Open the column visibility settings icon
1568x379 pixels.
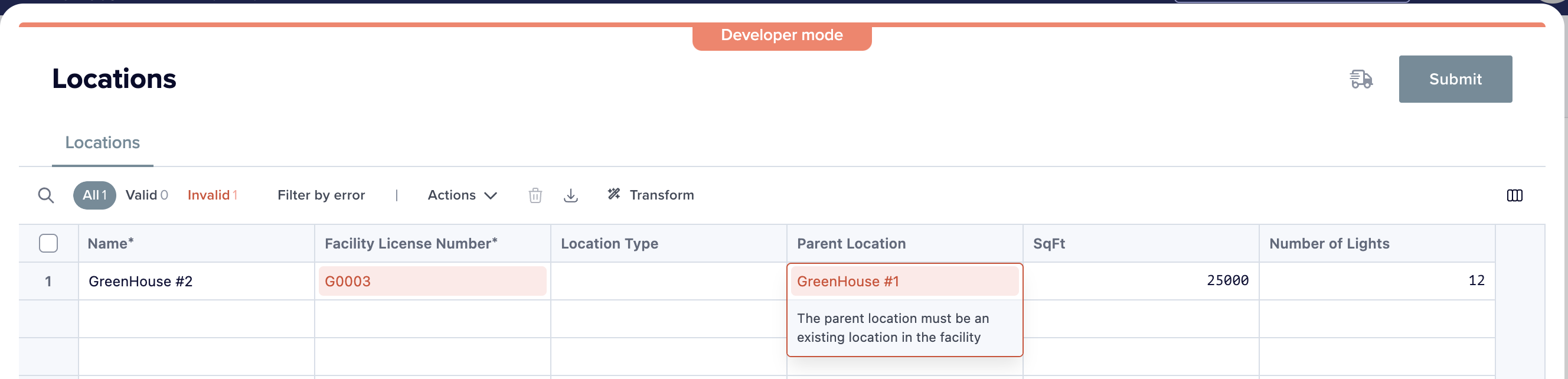(x=1514, y=195)
